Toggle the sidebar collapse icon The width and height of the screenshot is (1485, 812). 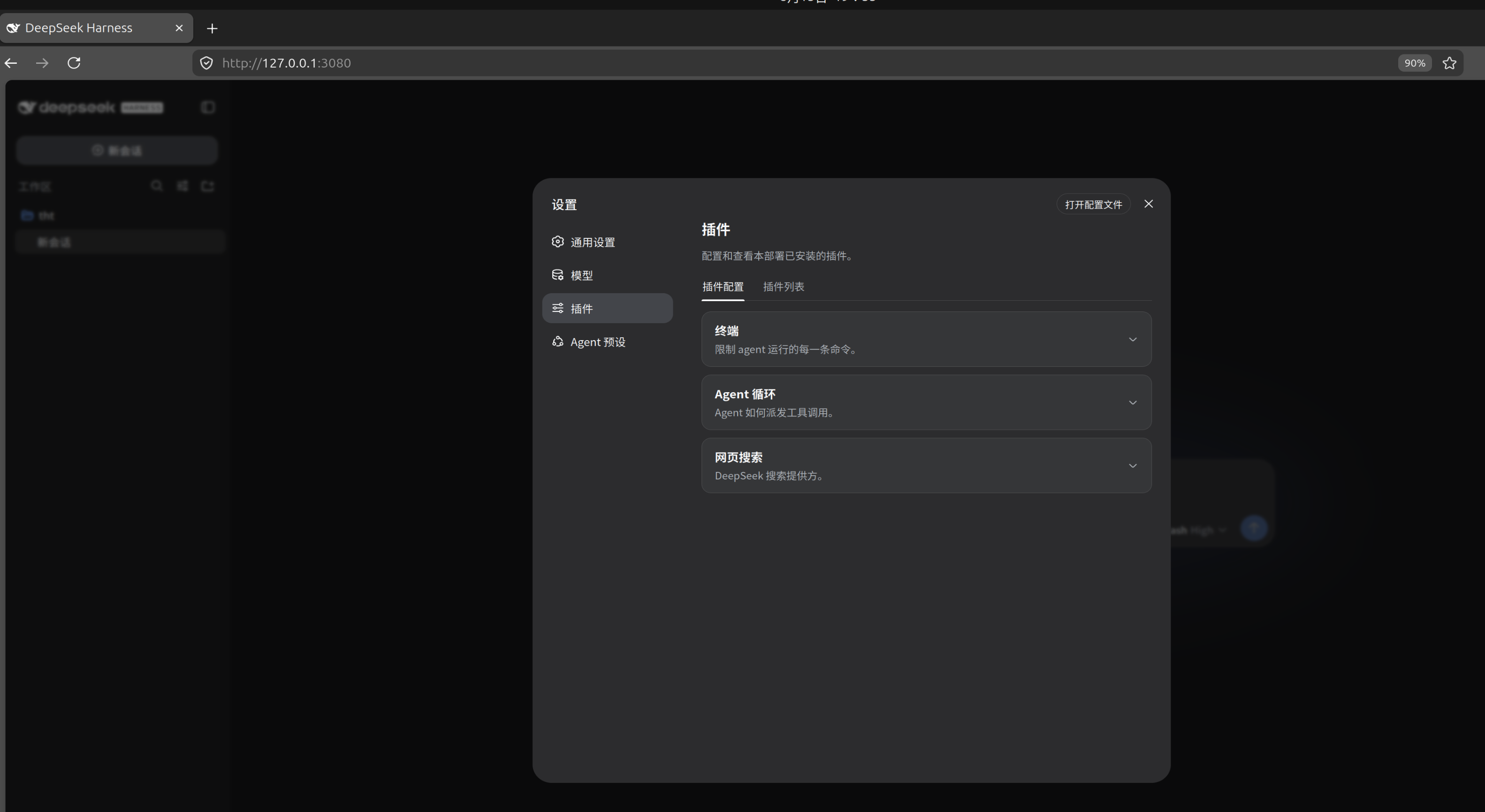pos(208,107)
